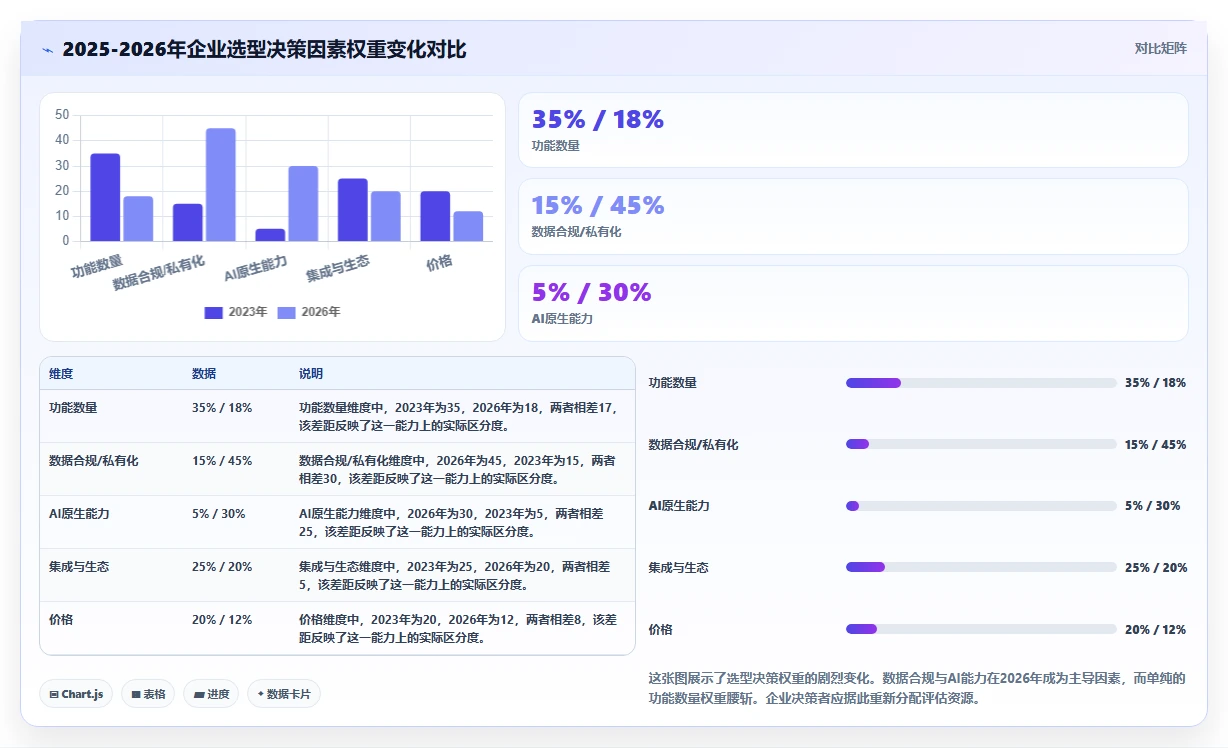This screenshot has width=1228, height=748.
Task: Select the 35% / 18% stat card
Action: coord(853,130)
